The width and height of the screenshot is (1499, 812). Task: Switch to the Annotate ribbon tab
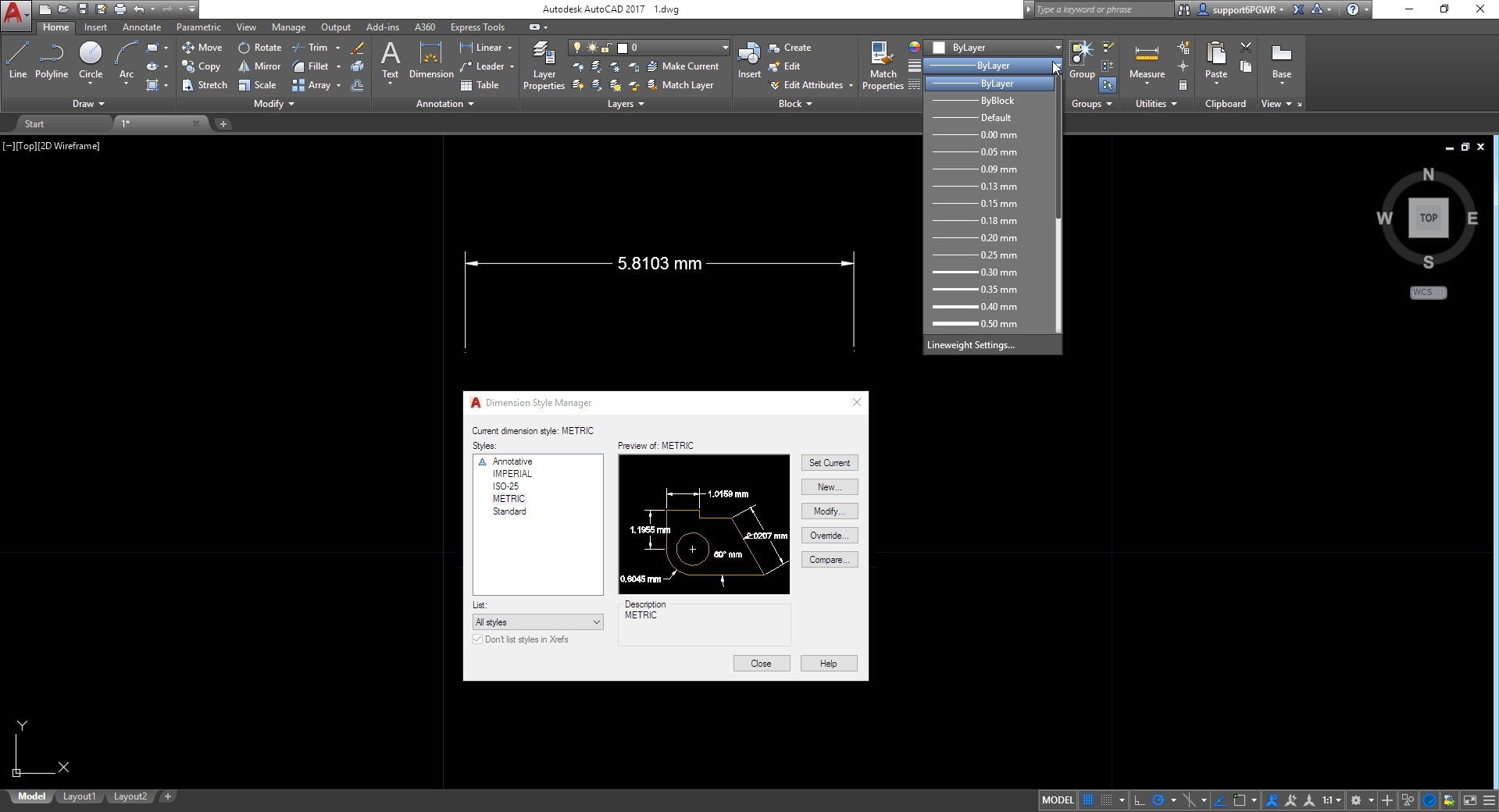[141, 27]
